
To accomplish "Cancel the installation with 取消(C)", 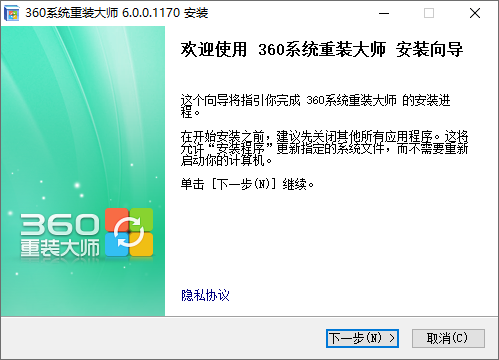I will (448, 338).
